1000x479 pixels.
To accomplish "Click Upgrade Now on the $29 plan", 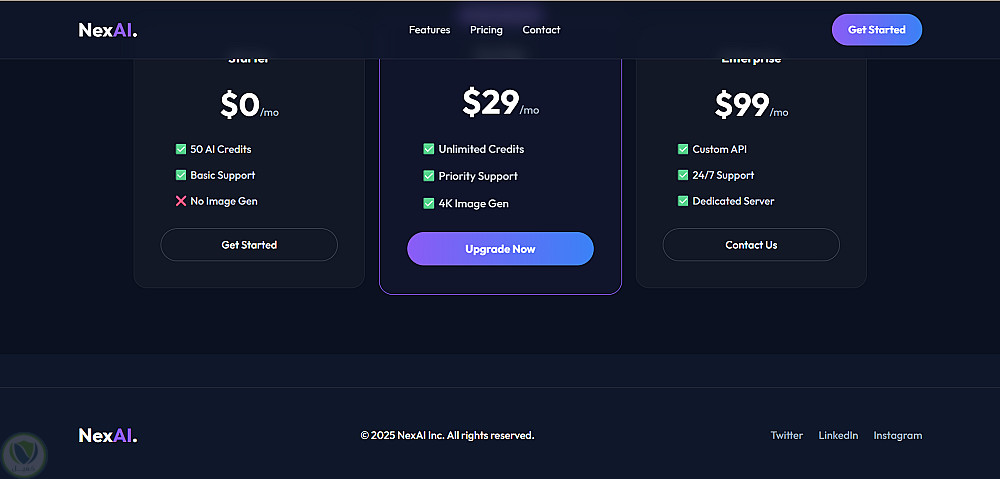I will click(x=500, y=249).
